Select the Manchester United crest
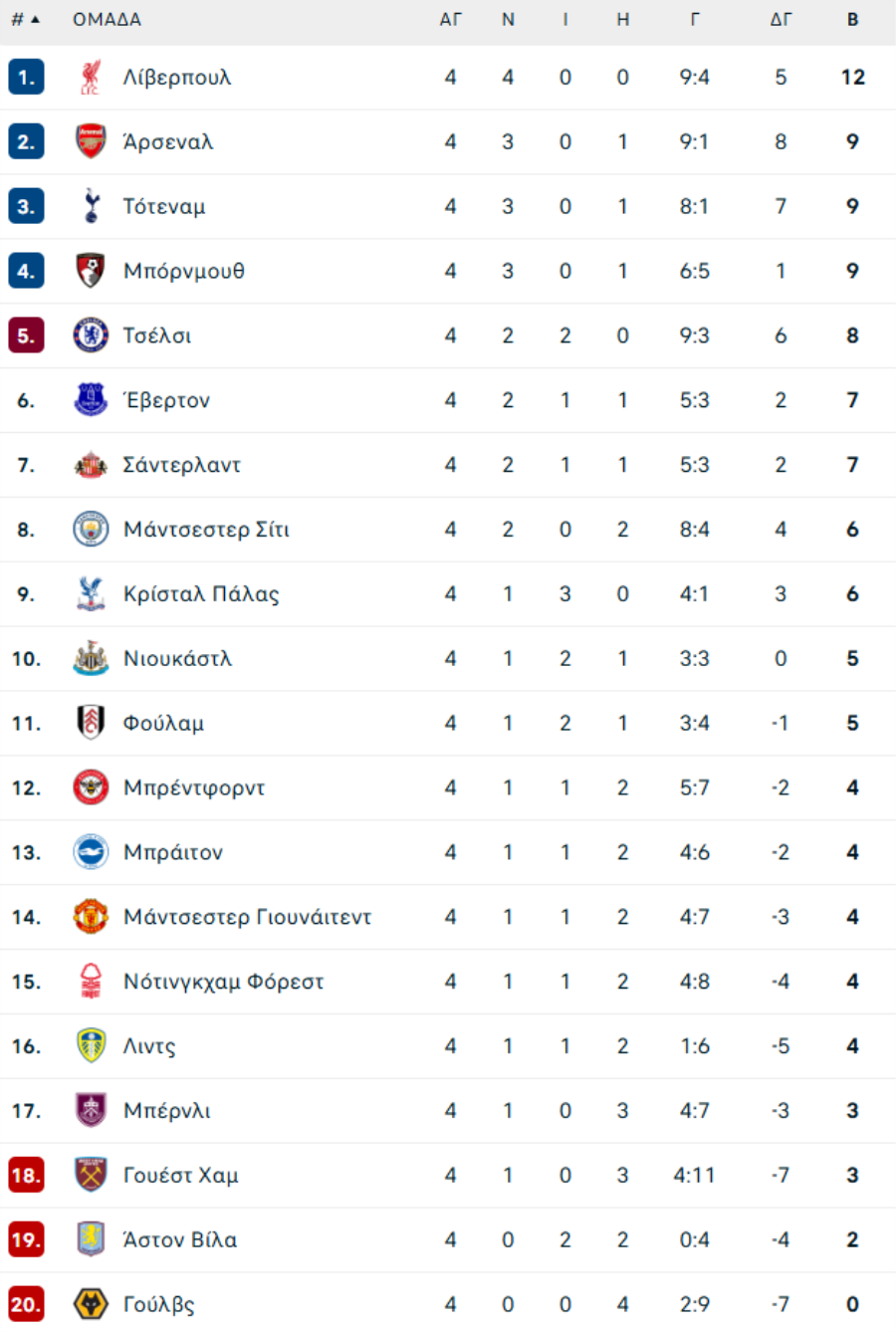This screenshot has width=896, height=1332. 91,917
